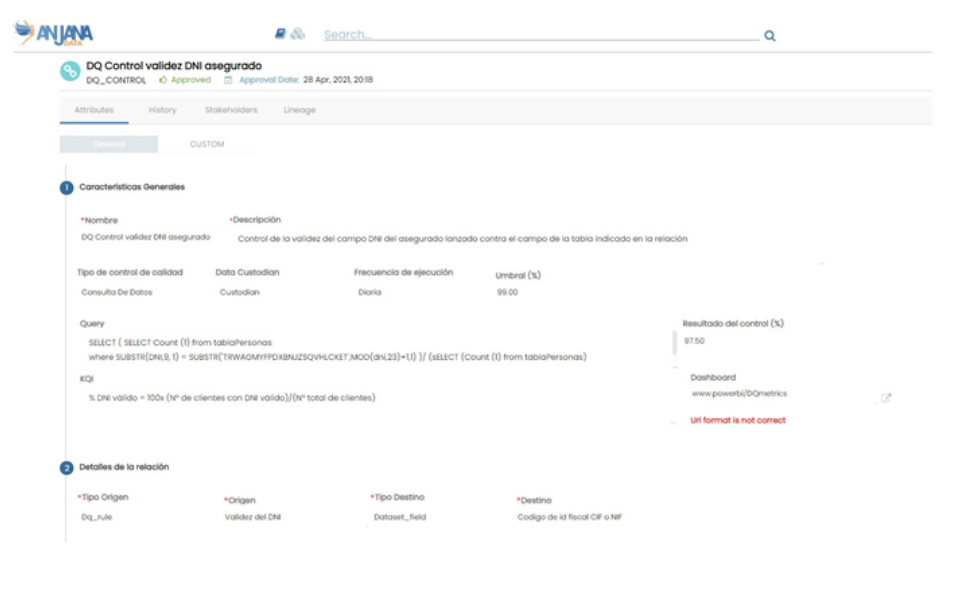Image resolution: width=980 pixels, height=600 pixels.
Task: Jump to section 2 Detalles de la relación
Action: coord(67,467)
